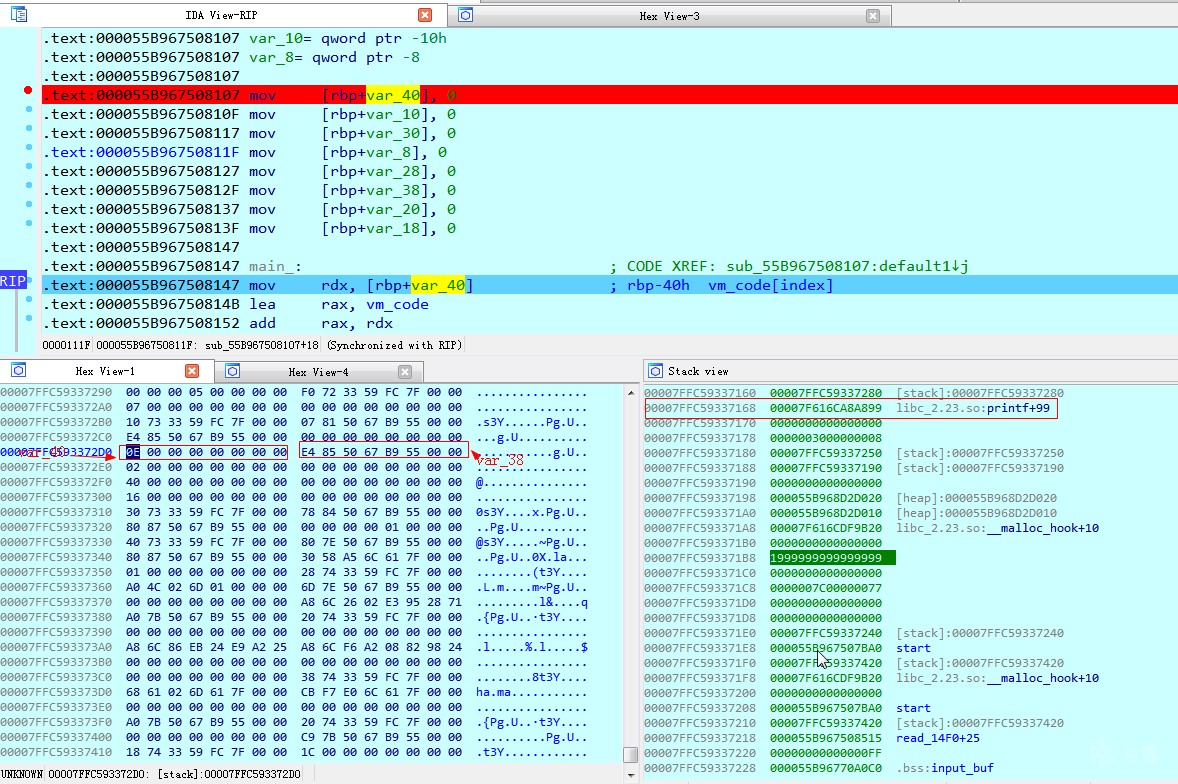Select the IDA View-RIP tab
This screenshot has width=1178, height=784.
[222, 15]
